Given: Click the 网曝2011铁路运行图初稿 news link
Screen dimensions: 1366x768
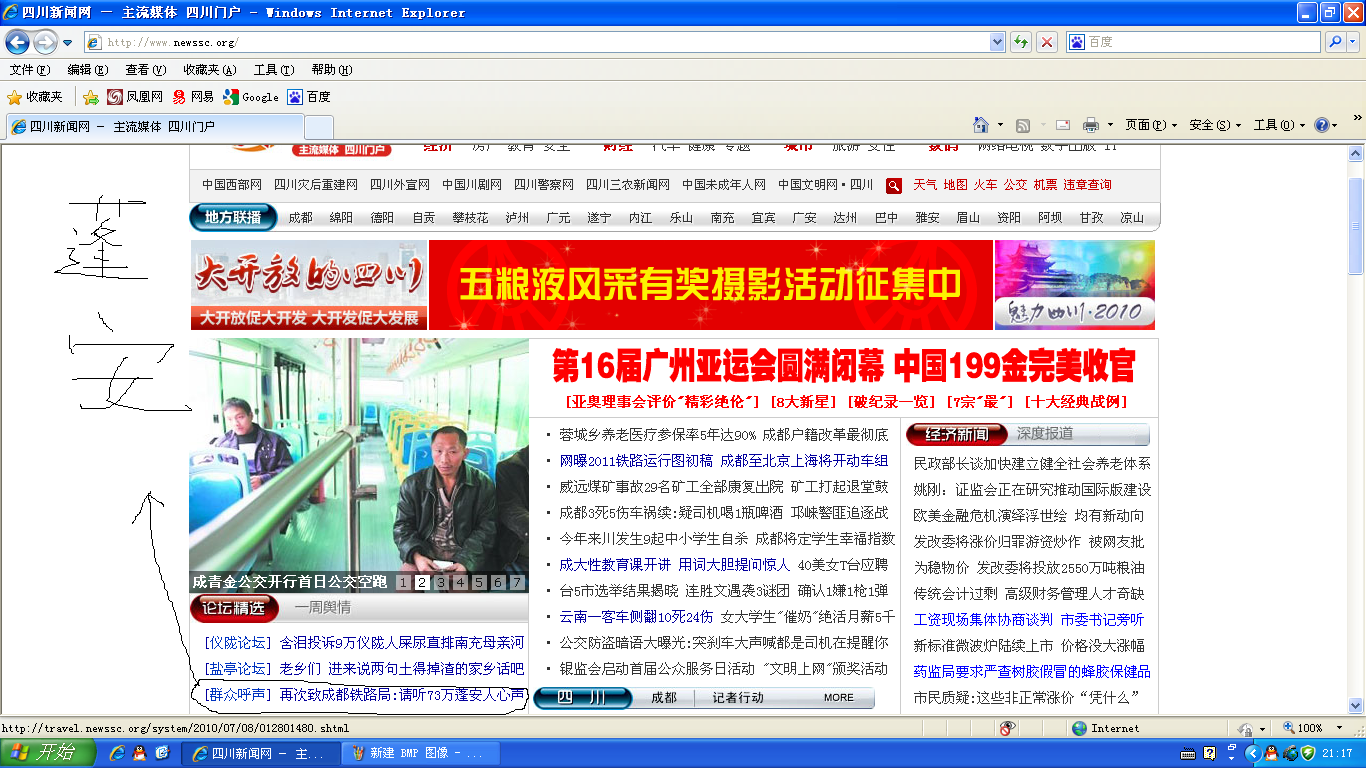Looking at the screenshot, I should 636,460.
